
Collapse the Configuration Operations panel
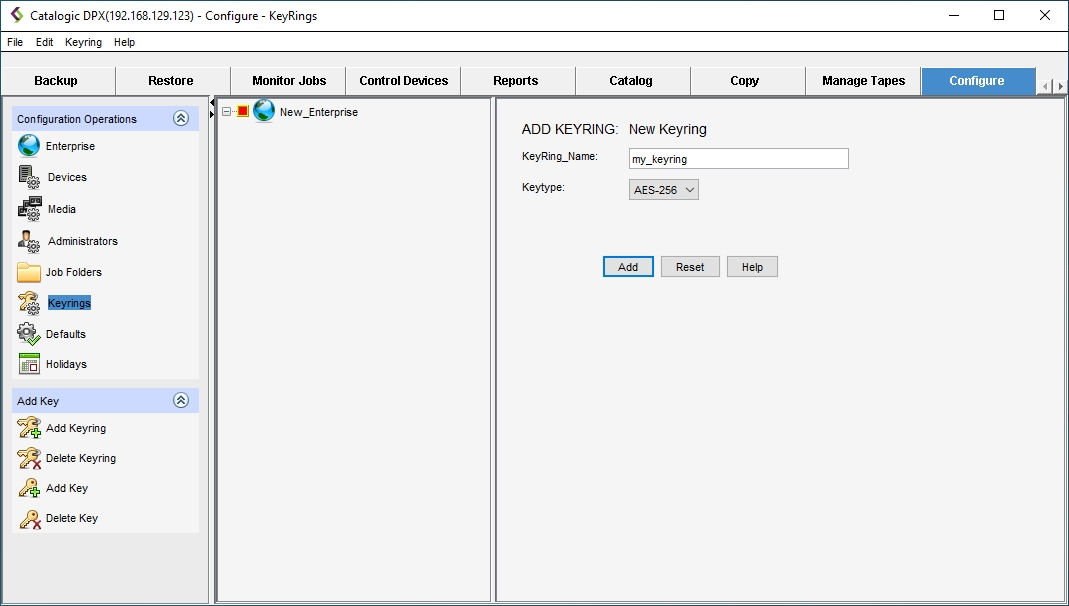pyautogui.click(x=181, y=118)
